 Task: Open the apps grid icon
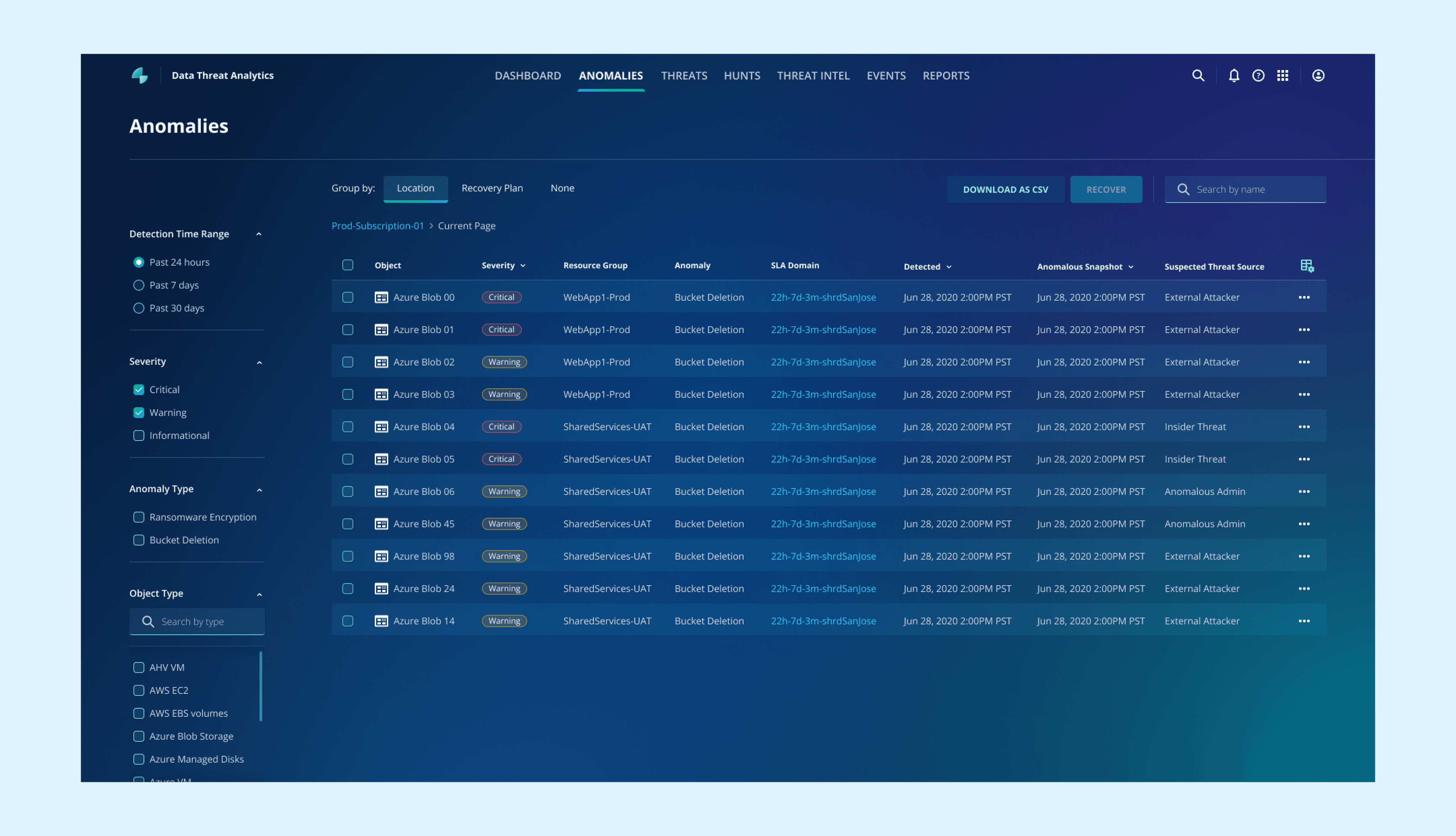(1283, 75)
